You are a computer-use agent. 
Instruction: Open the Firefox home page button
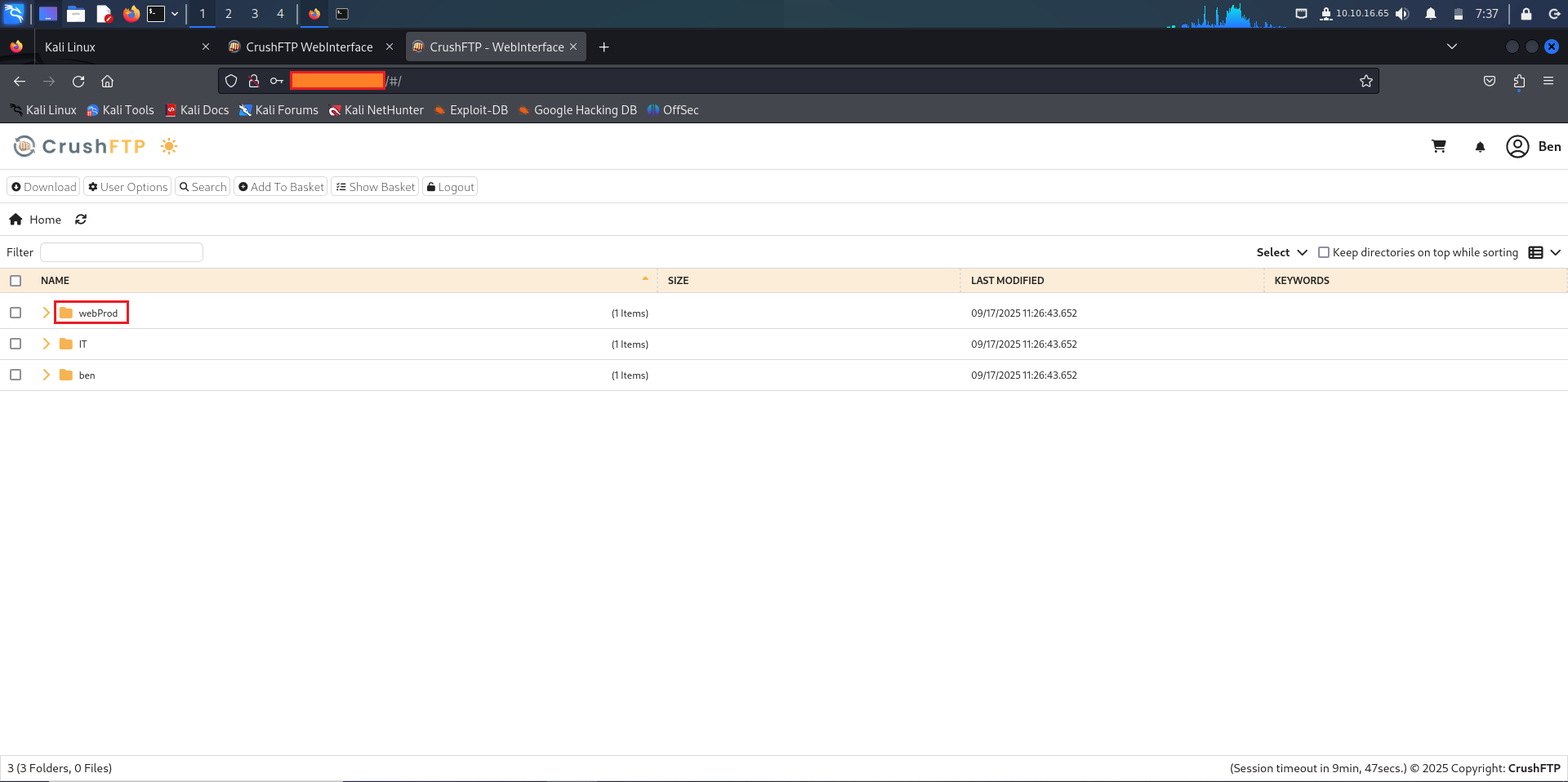[x=107, y=81]
